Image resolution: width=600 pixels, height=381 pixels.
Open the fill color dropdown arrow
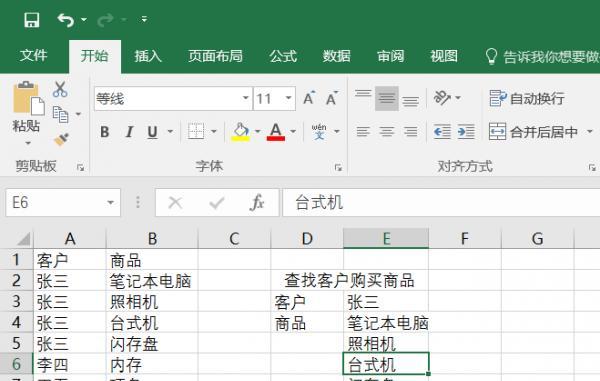click(x=258, y=132)
